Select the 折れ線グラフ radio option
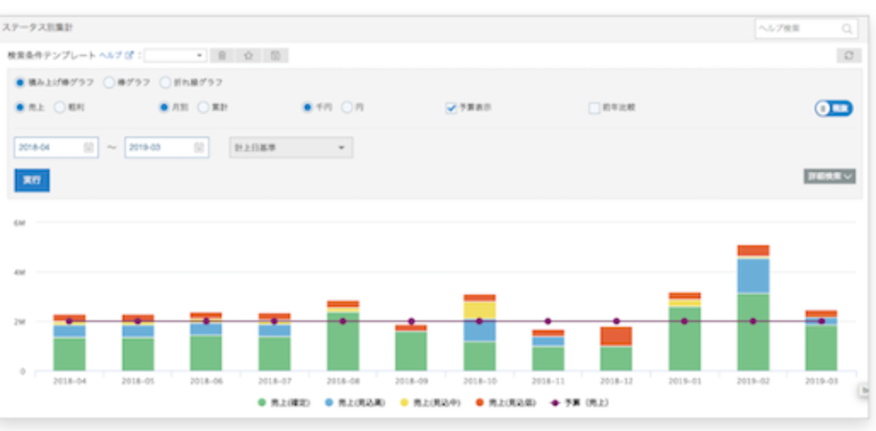This screenshot has height=431, width=876. click(165, 82)
